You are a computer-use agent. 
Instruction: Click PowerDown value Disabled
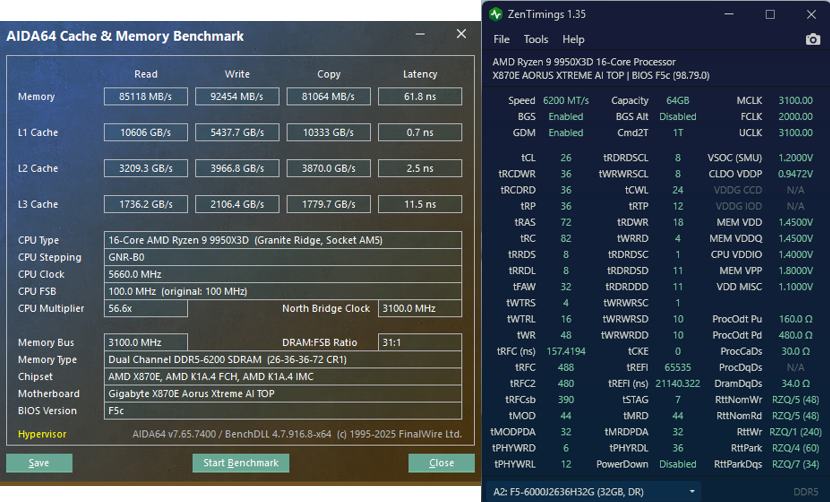[678, 464]
